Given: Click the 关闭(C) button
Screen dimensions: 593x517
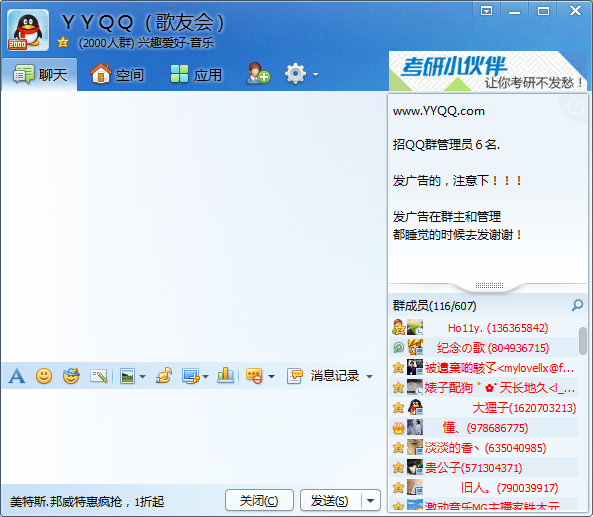Looking at the screenshot, I should [x=259, y=500].
